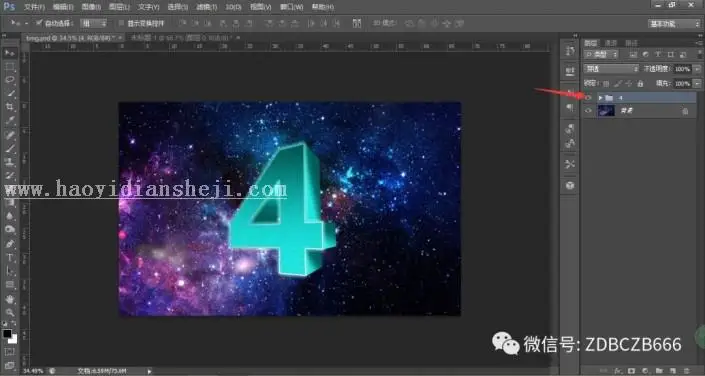Image resolution: width=705 pixels, height=376 pixels.
Task: Select the Path Selection tool
Action: 10,271
